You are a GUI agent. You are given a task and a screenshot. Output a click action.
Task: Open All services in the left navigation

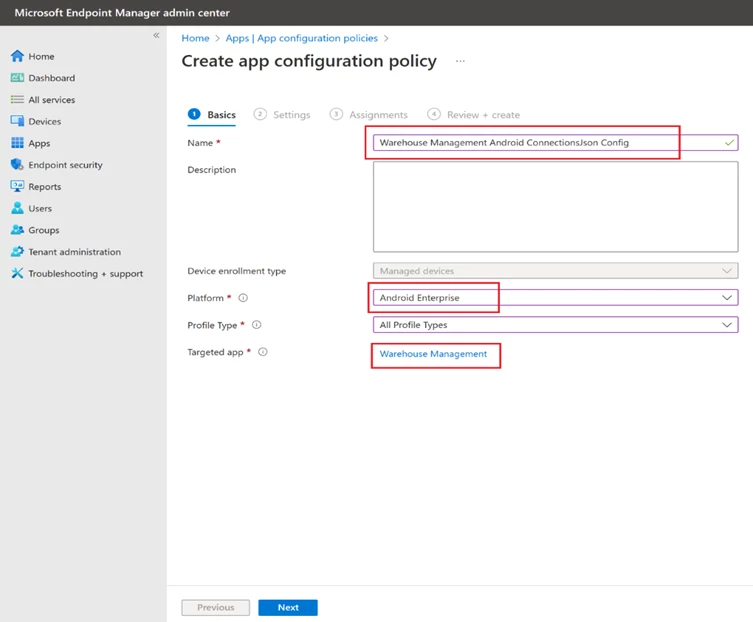51,100
